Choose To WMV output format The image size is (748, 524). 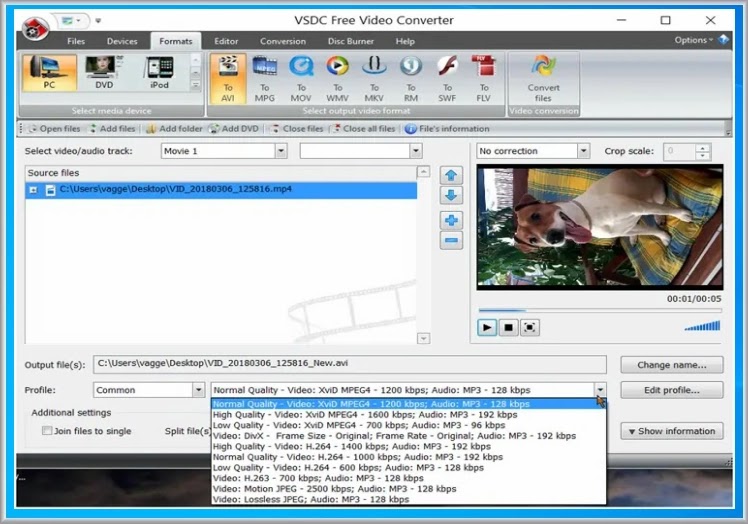[337, 79]
